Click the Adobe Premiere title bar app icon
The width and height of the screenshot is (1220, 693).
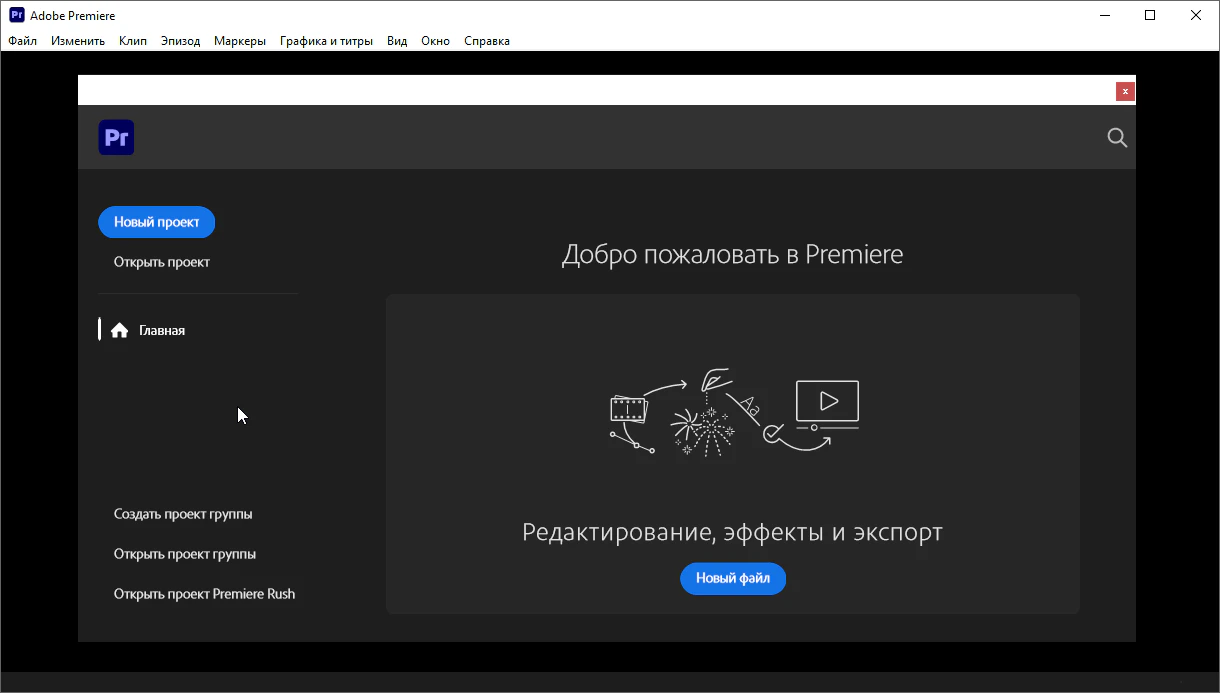point(16,15)
